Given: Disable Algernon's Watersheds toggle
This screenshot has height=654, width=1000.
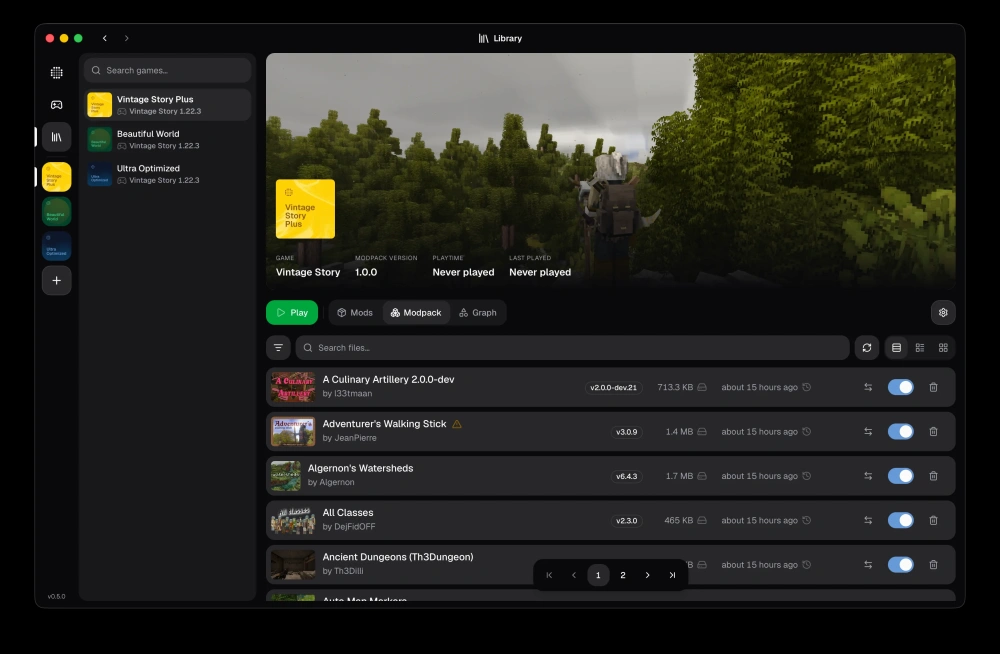Looking at the screenshot, I should tap(901, 476).
